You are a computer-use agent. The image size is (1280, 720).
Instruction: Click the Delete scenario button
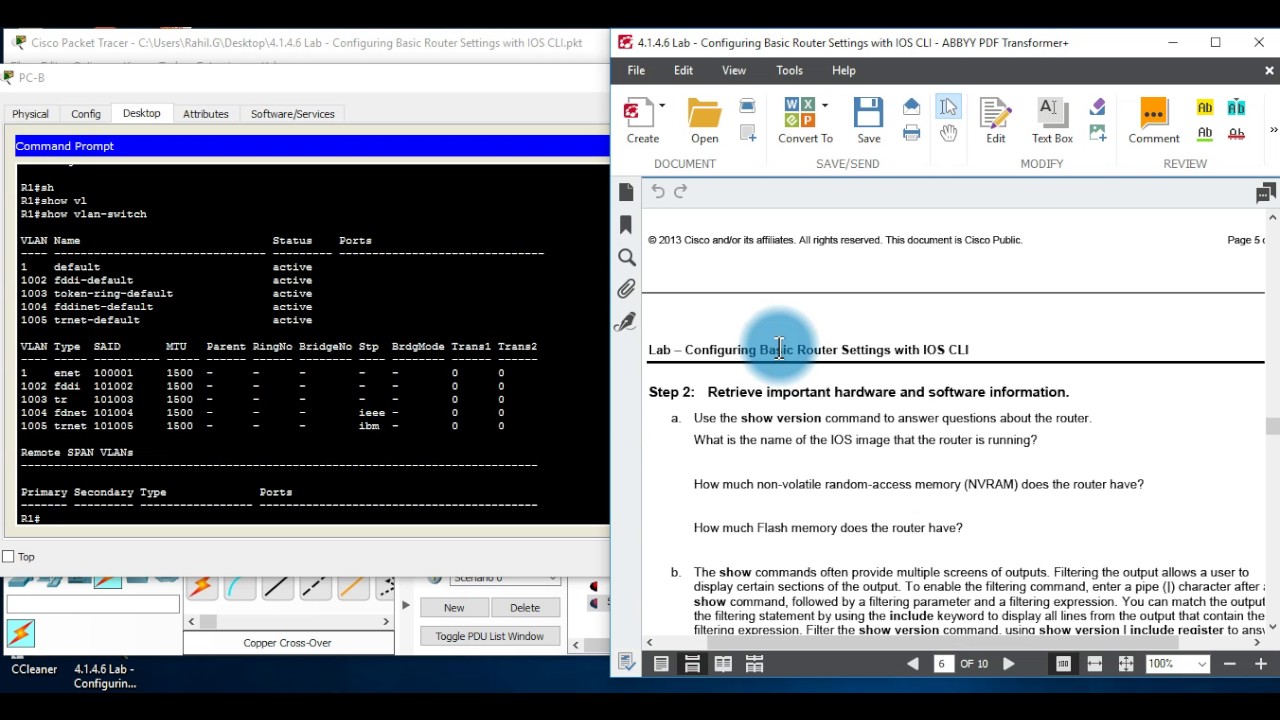point(524,608)
